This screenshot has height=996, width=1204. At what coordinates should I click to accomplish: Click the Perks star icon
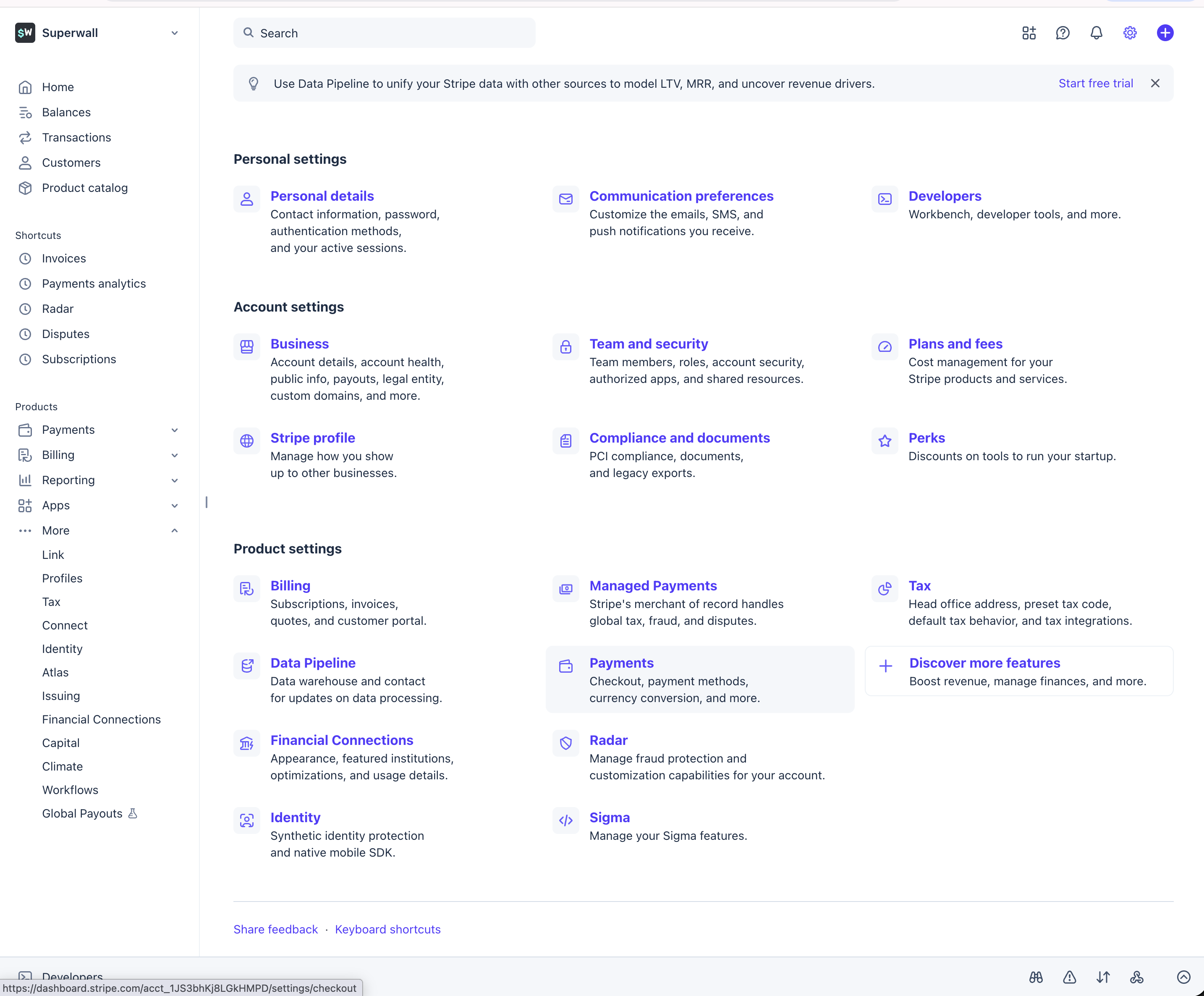(x=885, y=441)
